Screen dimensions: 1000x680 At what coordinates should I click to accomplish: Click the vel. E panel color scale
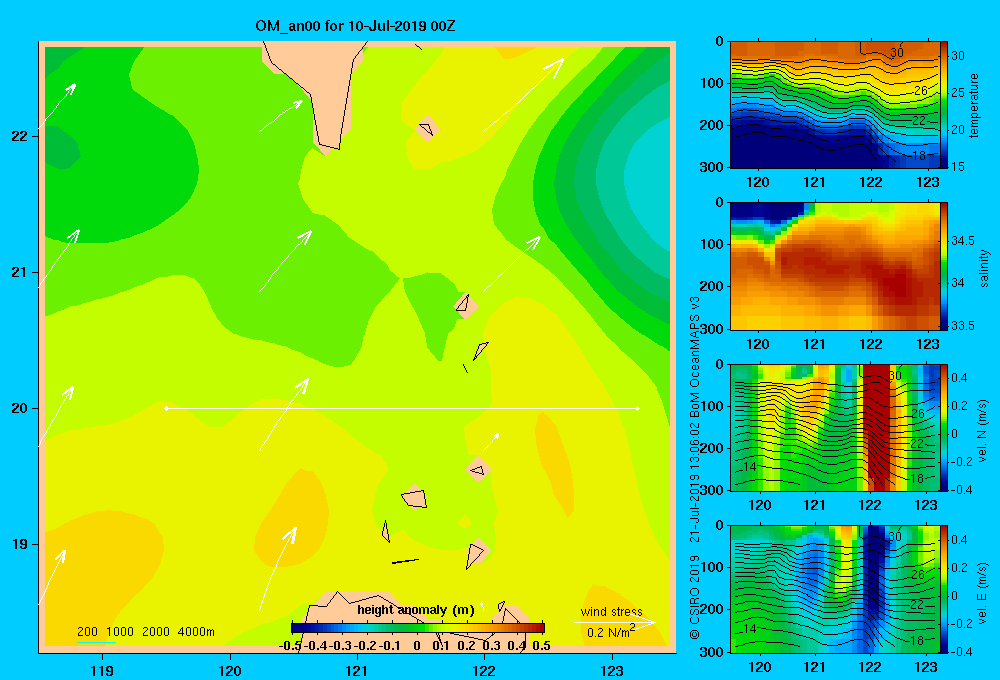coord(944,589)
